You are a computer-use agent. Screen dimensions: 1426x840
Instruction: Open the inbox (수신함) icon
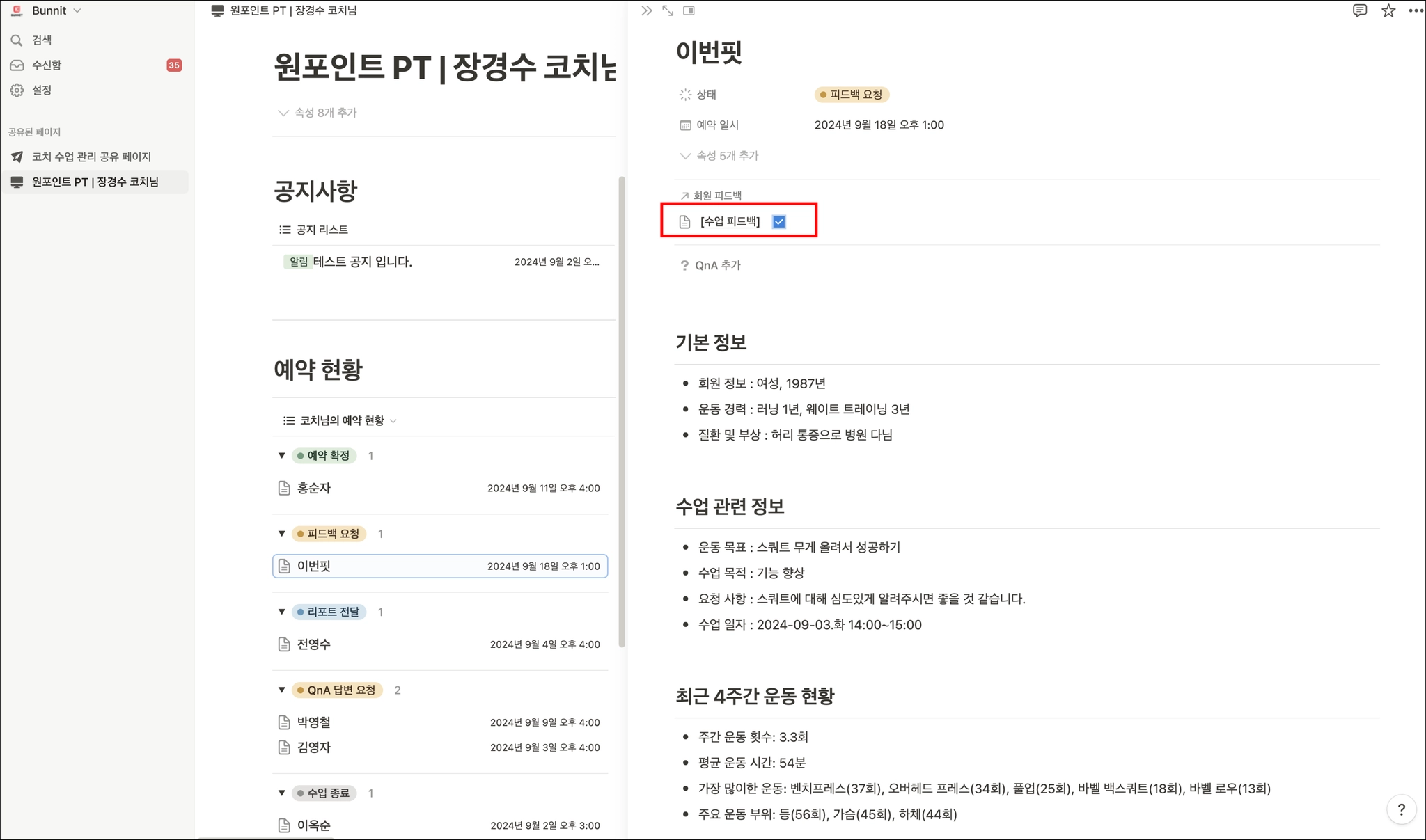coord(17,65)
